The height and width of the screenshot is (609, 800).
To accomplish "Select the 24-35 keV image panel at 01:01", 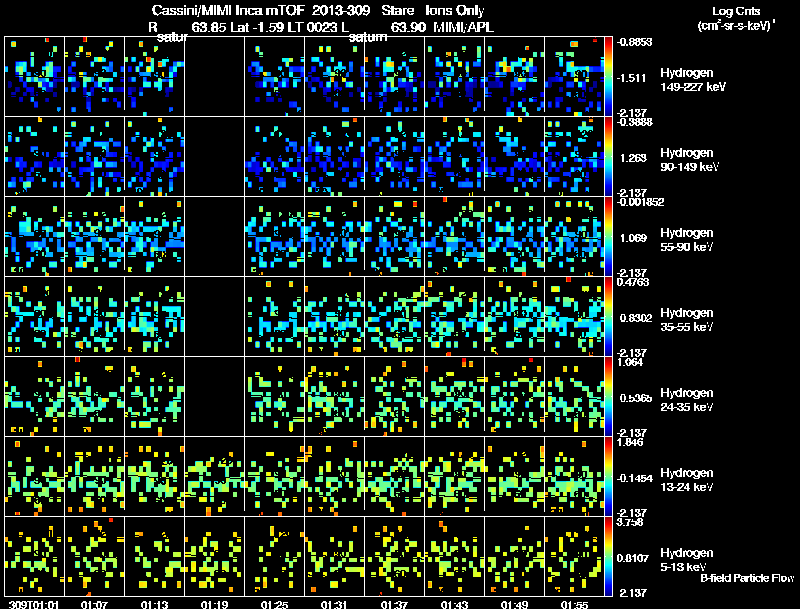I will pos(34,396).
